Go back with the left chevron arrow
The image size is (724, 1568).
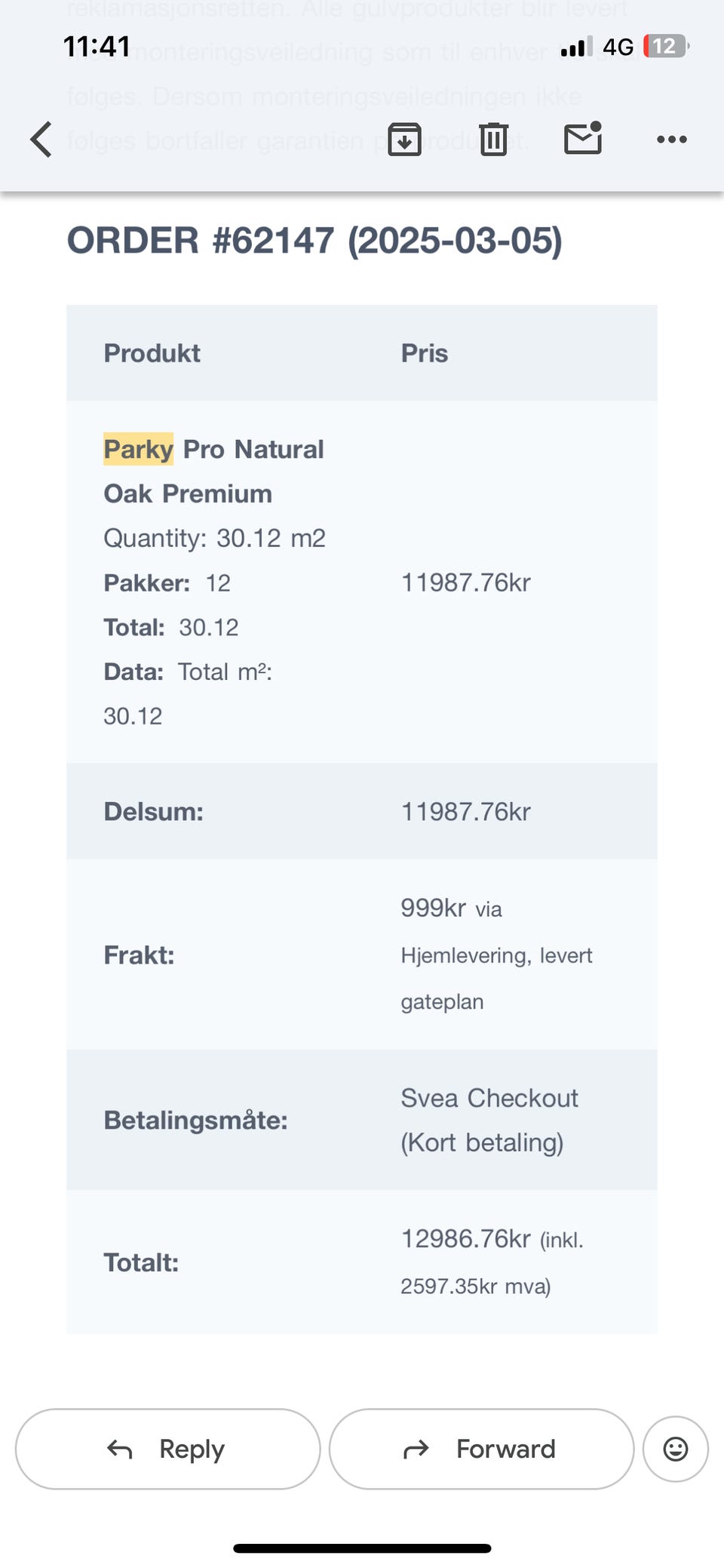(41, 140)
